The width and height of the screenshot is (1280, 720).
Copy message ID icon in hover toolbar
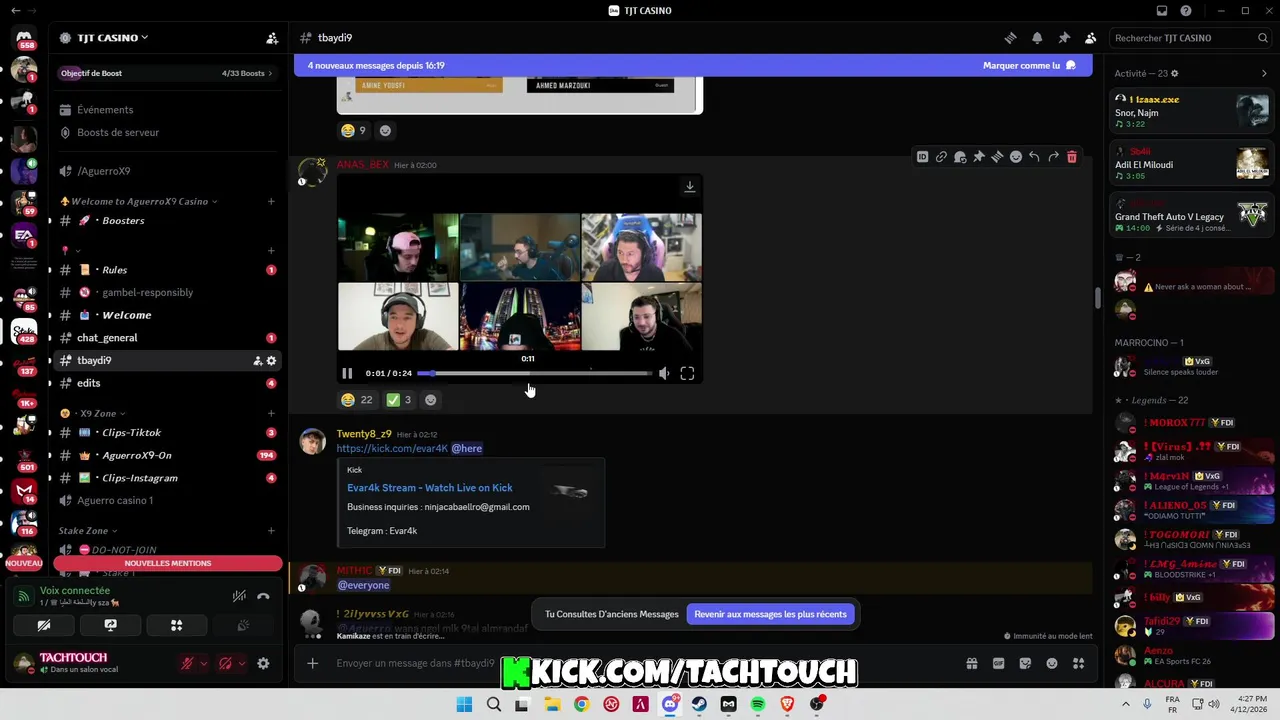(x=922, y=157)
